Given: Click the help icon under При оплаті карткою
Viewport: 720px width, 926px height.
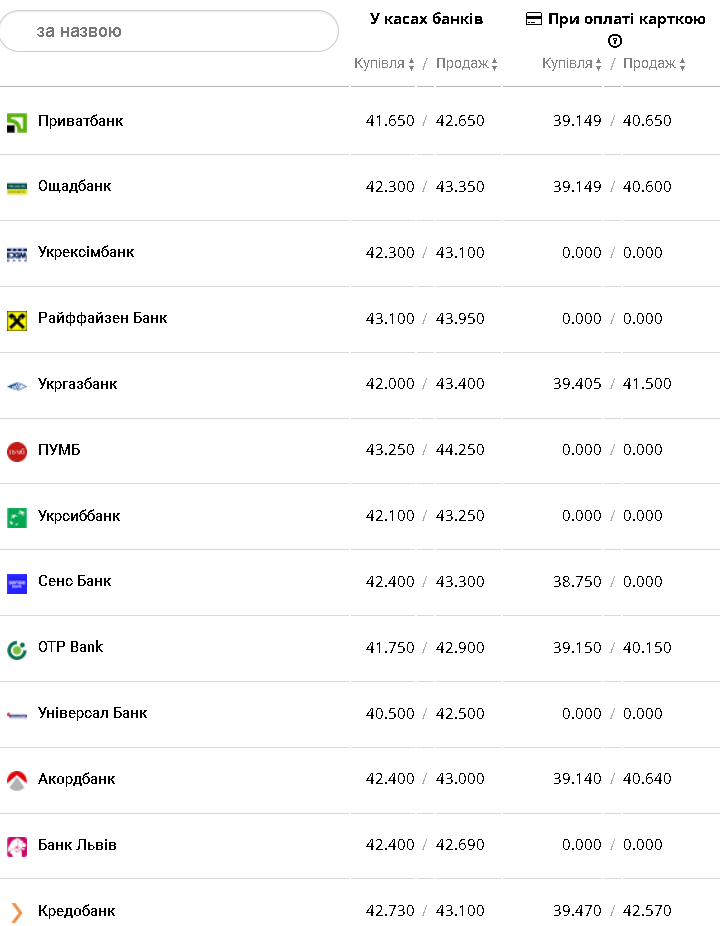Looking at the screenshot, I should 615,41.
